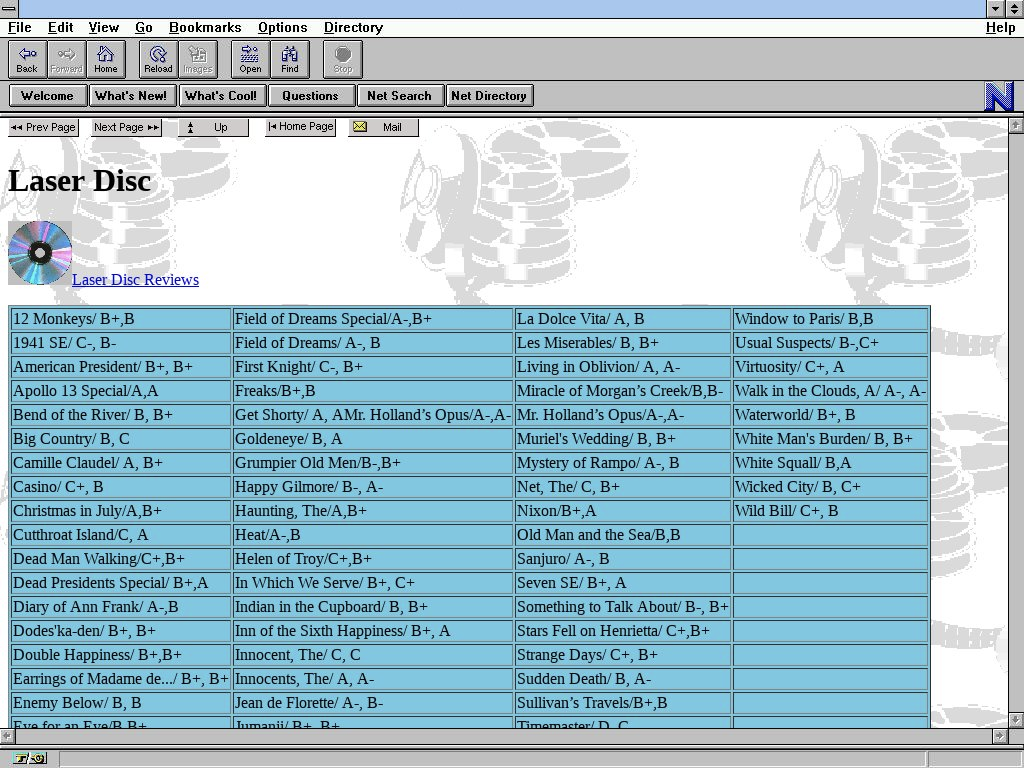
Task: Click the status bar security icon
Action: [30, 759]
